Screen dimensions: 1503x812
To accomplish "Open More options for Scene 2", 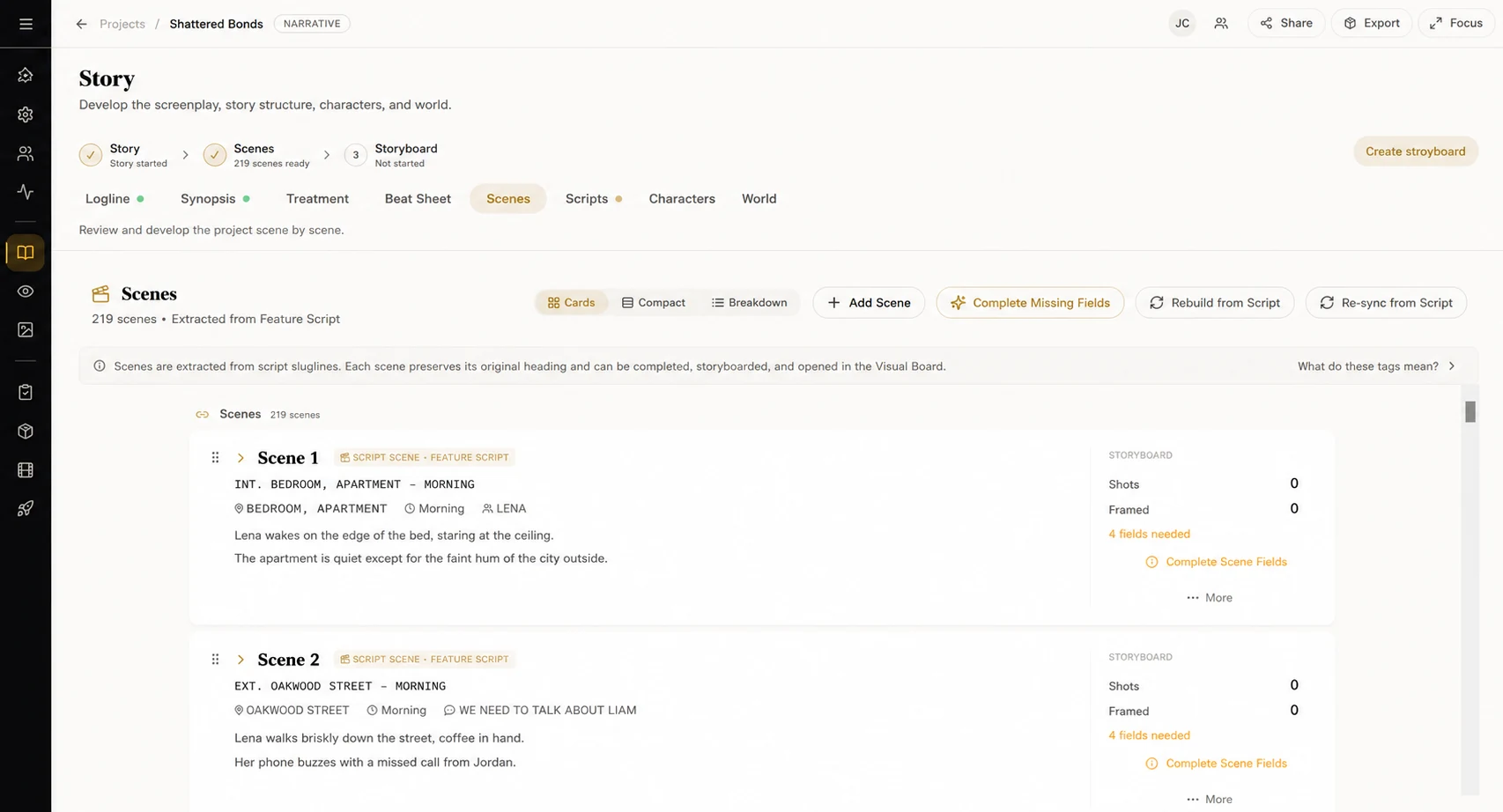I will [1210, 799].
